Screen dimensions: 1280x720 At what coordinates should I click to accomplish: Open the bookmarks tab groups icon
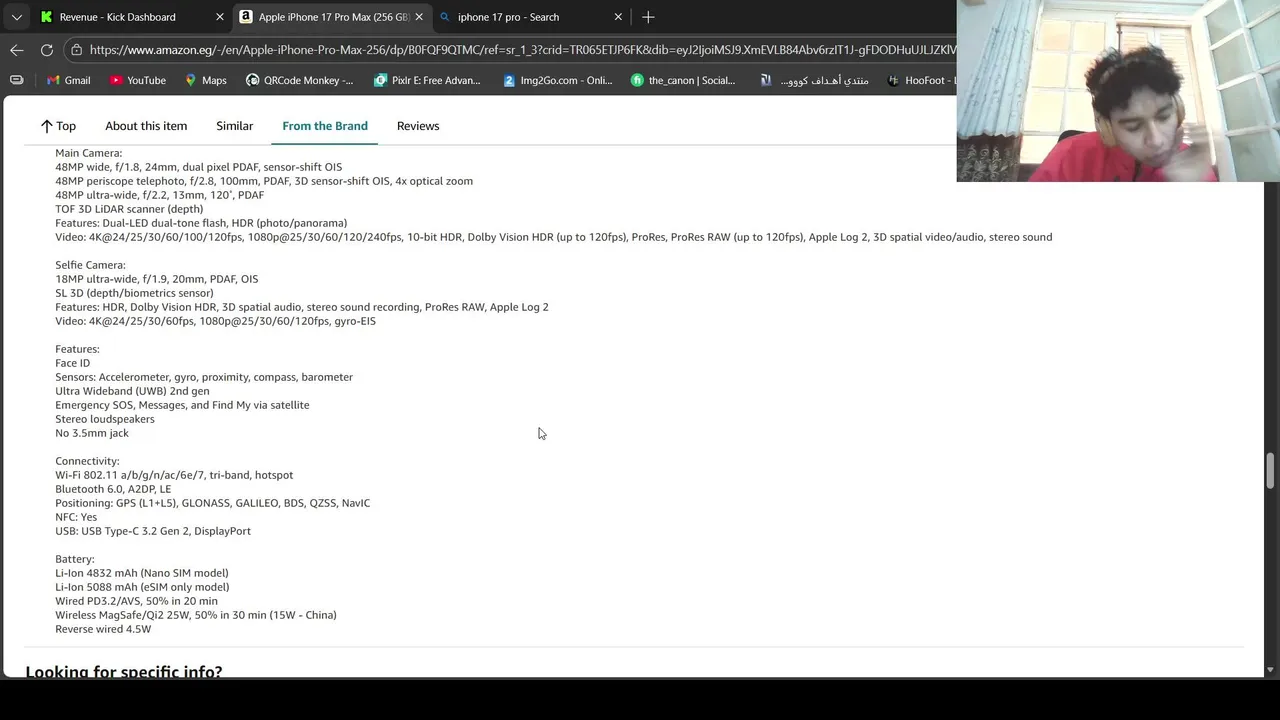click(x=16, y=80)
